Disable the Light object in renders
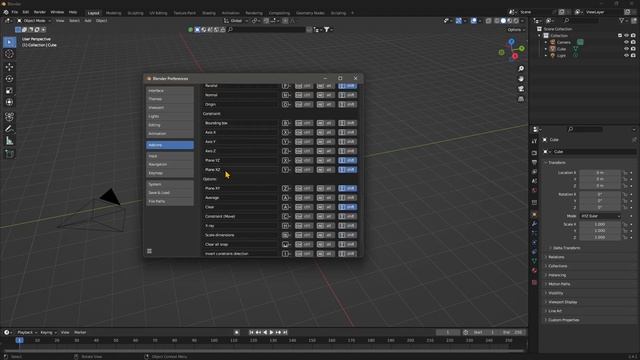Screen dimensions: 640x360 point(633,55)
